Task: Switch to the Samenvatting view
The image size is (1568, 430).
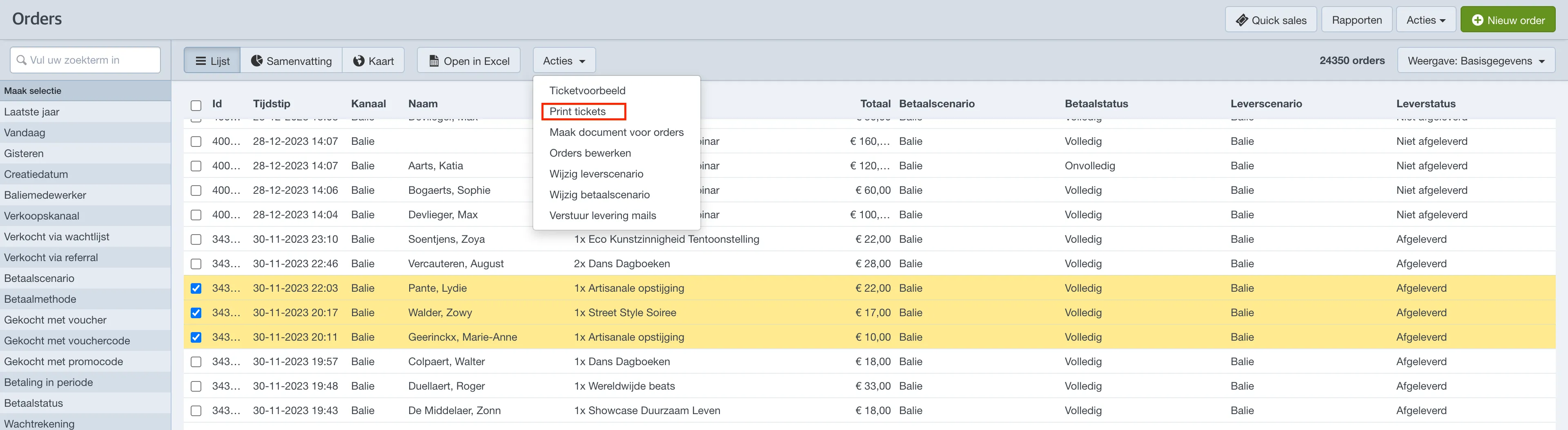Action: tap(292, 61)
